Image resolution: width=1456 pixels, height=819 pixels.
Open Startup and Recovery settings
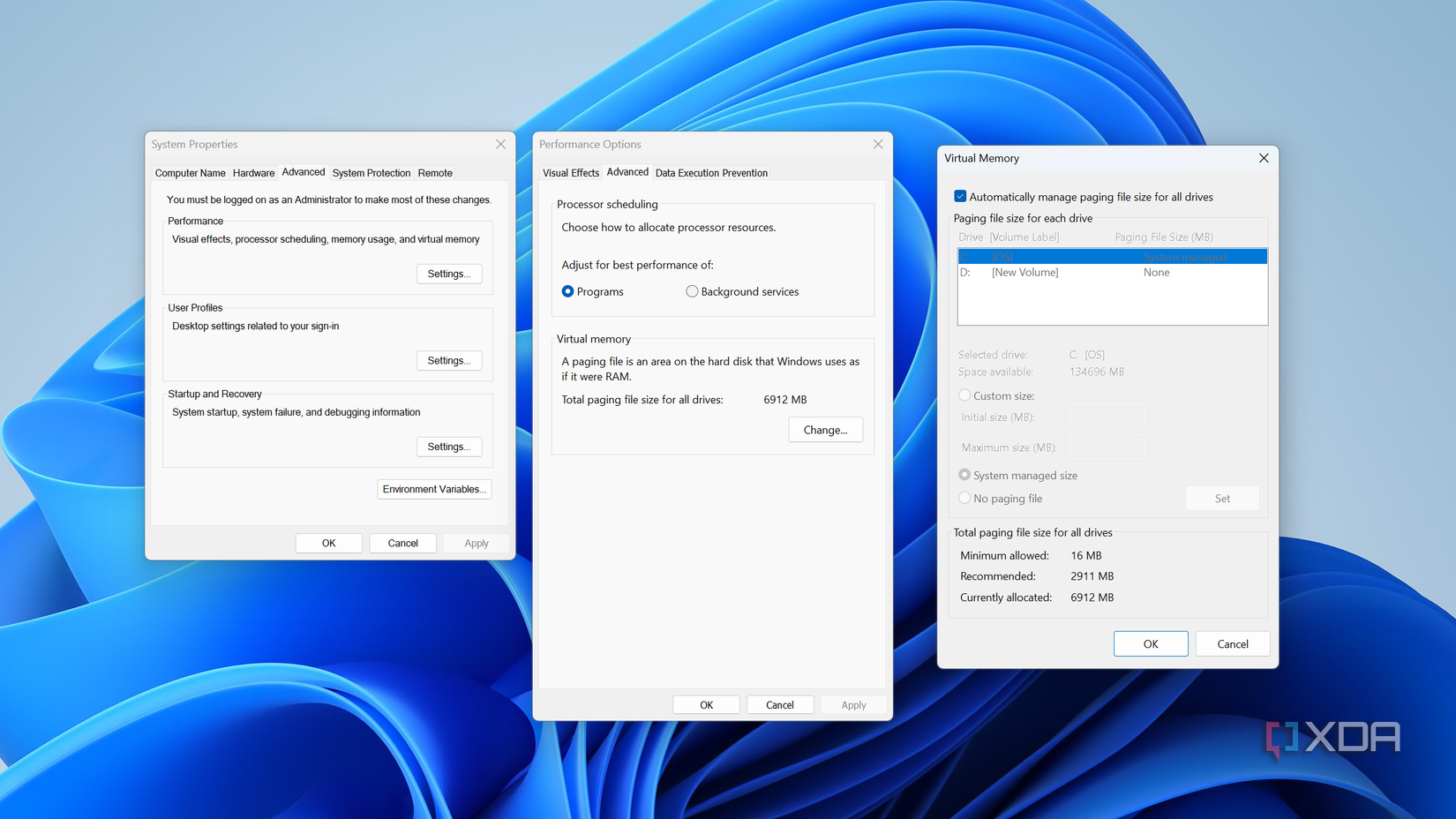448,447
